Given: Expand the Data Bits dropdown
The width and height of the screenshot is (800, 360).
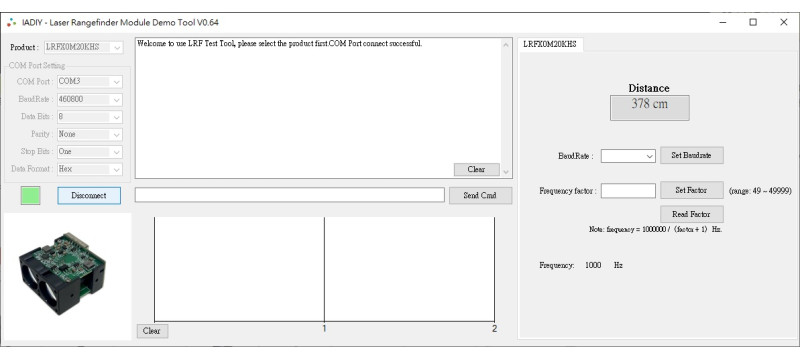Looking at the screenshot, I should (90, 117).
